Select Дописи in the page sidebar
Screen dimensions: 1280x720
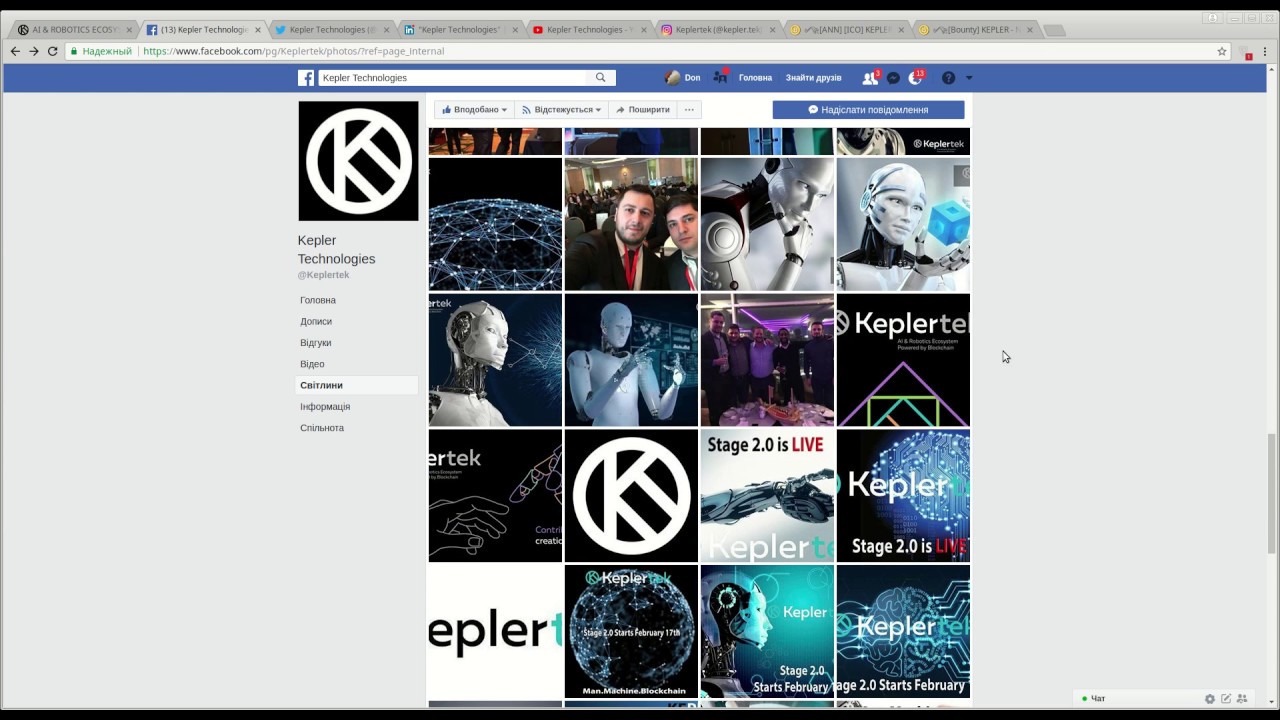pos(316,321)
